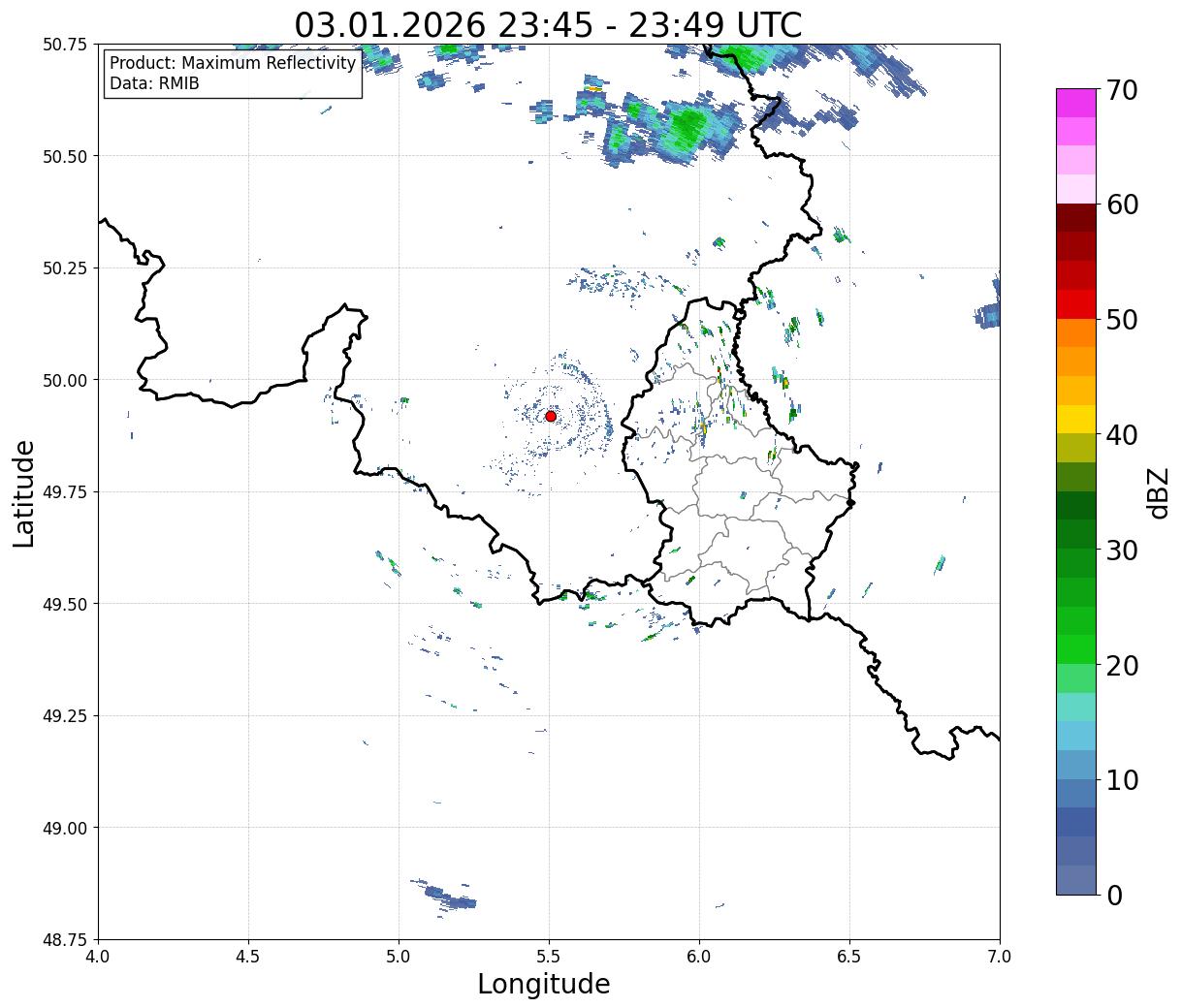The image size is (1182, 1008).
Task: Click the colorbar tick label 70
Action: (1122, 89)
